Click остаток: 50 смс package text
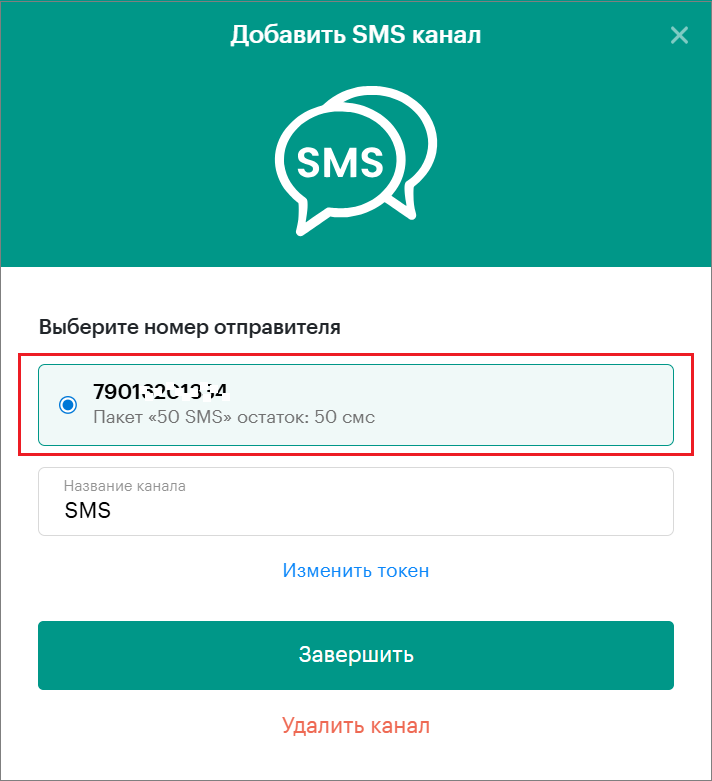The height and width of the screenshot is (781, 712). click(306, 417)
